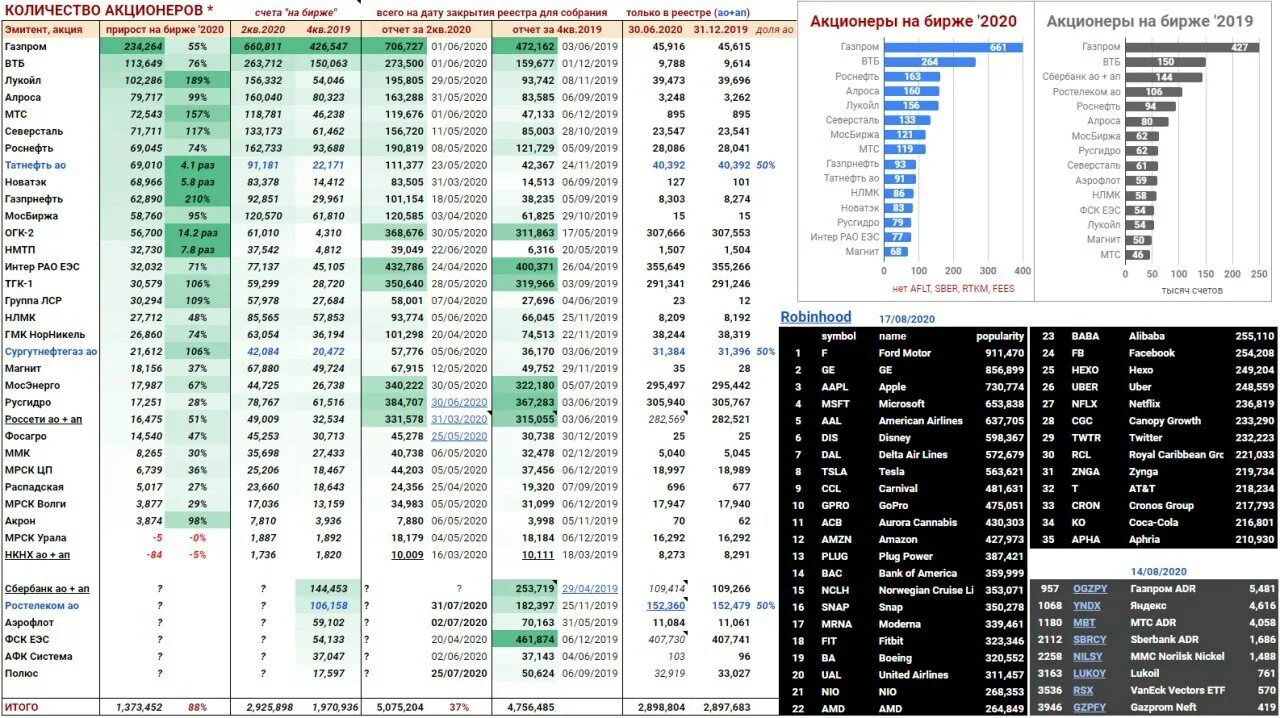
Task: Select Лукойл growth percent 189%
Action: [197, 81]
